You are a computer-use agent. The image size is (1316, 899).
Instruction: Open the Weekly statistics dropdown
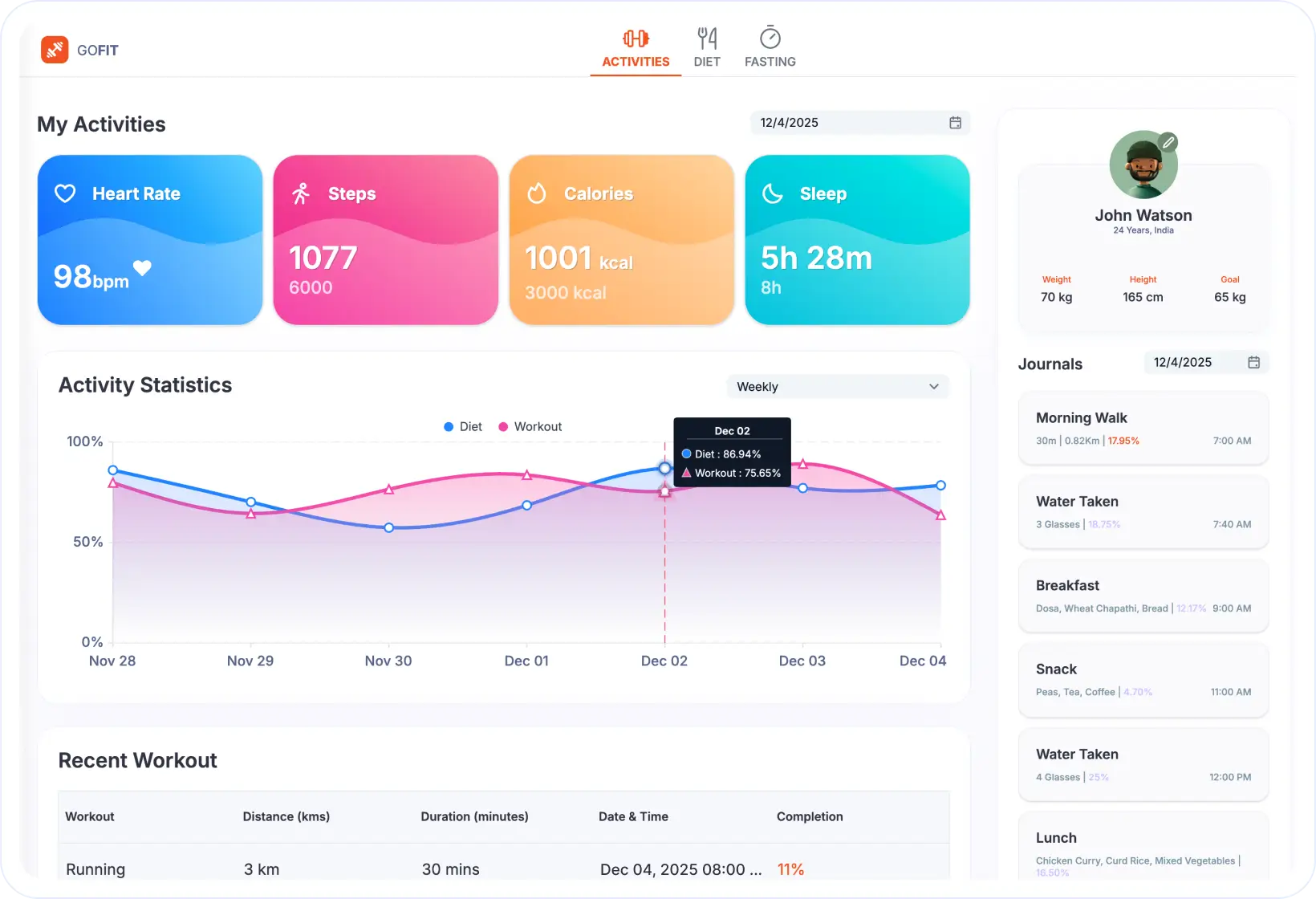point(837,386)
